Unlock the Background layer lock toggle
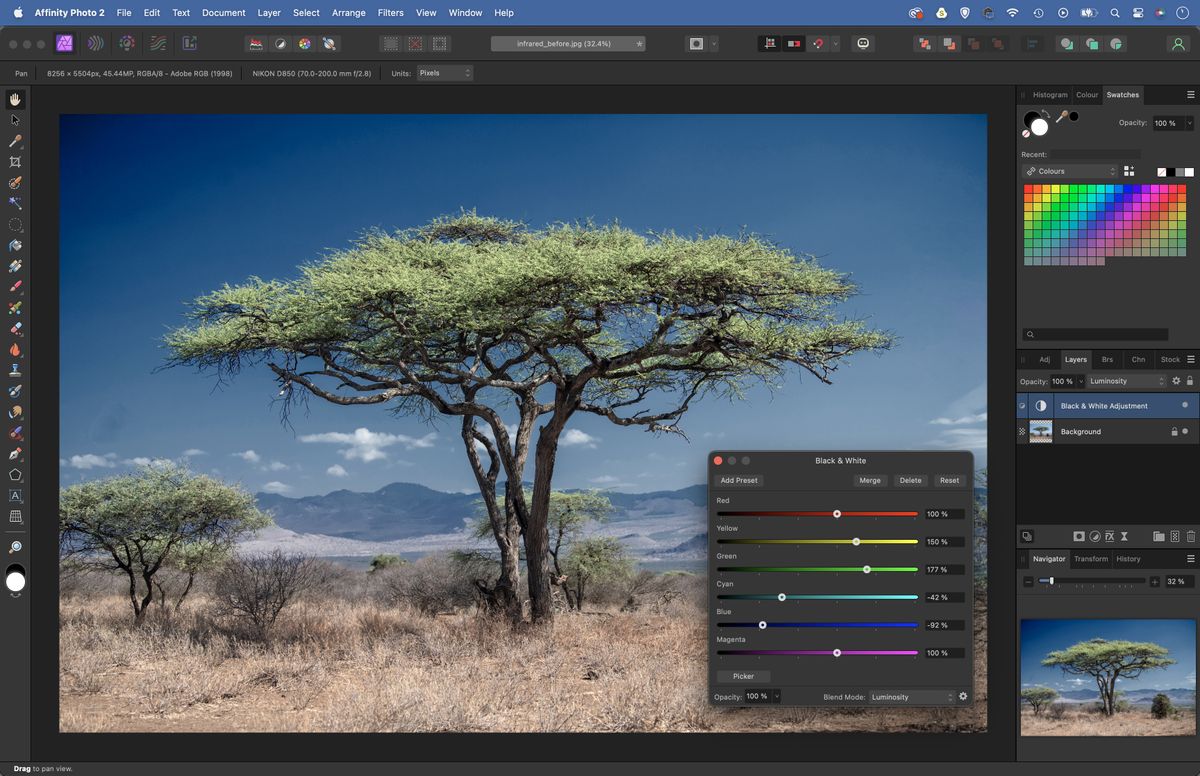1200x776 pixels. tap(1175, 431)
